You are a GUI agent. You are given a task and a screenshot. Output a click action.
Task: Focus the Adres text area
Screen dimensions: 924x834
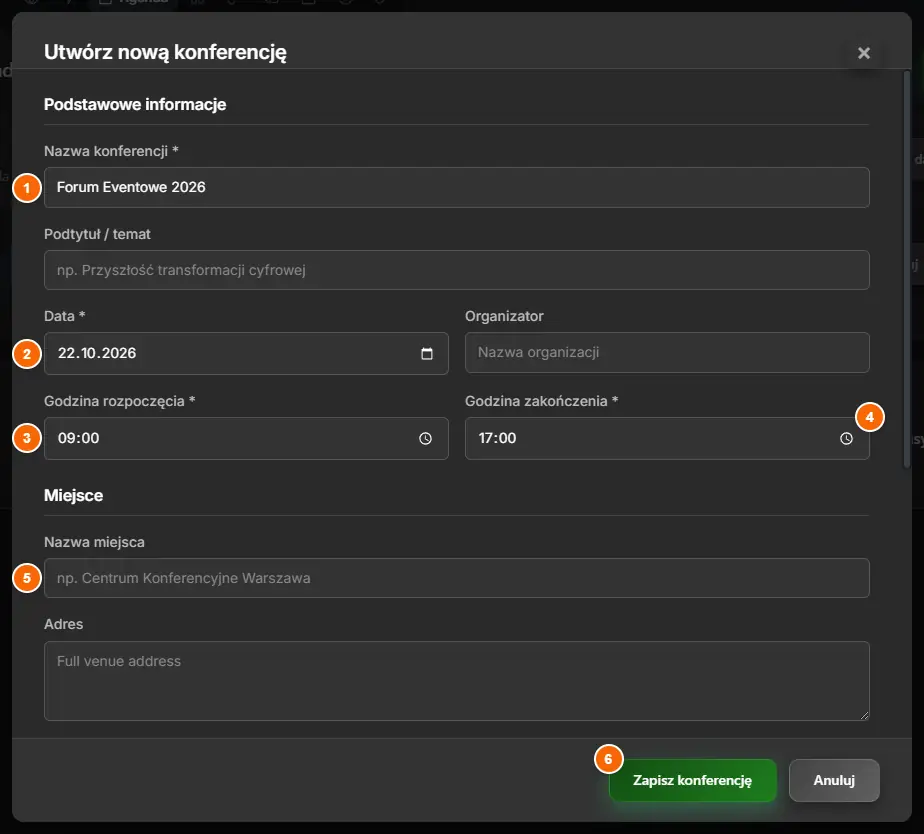[457, 681]
